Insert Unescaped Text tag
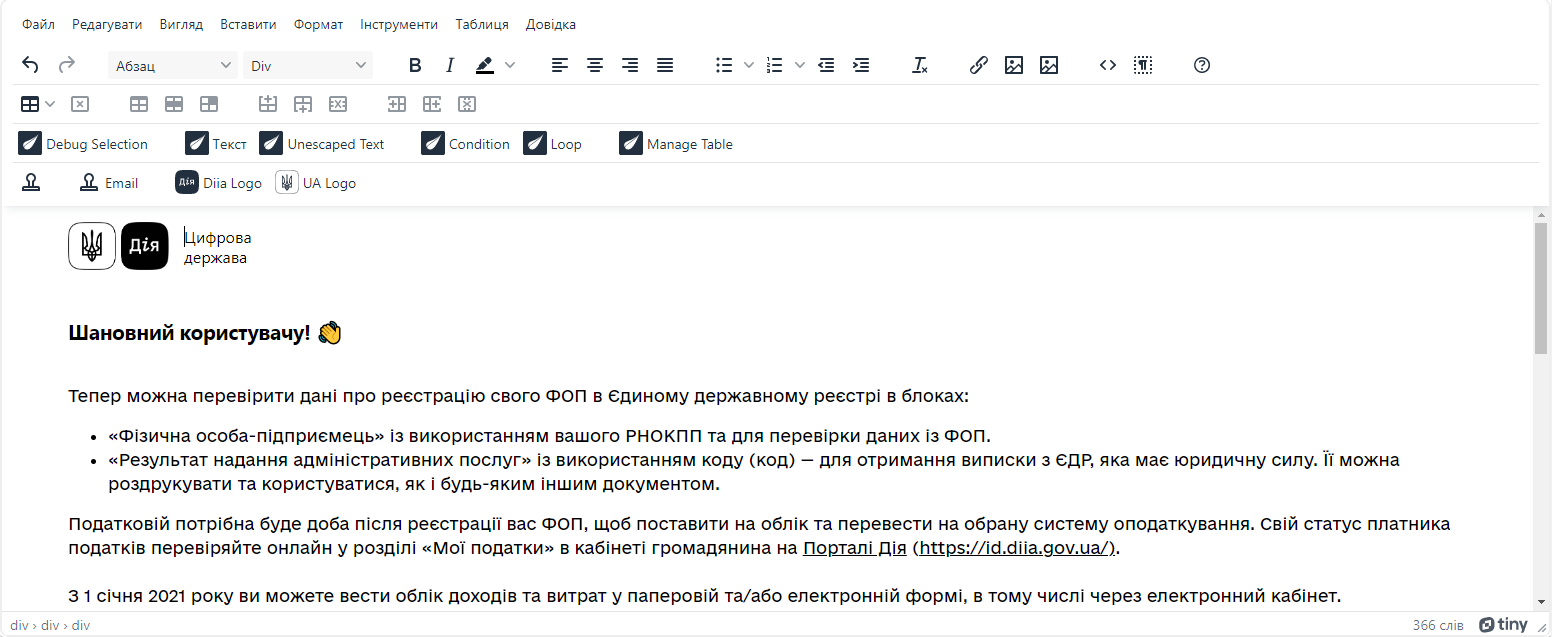The height and width of the screenshot is (637, 1552). pyautogui.click(x=322, y=144)
